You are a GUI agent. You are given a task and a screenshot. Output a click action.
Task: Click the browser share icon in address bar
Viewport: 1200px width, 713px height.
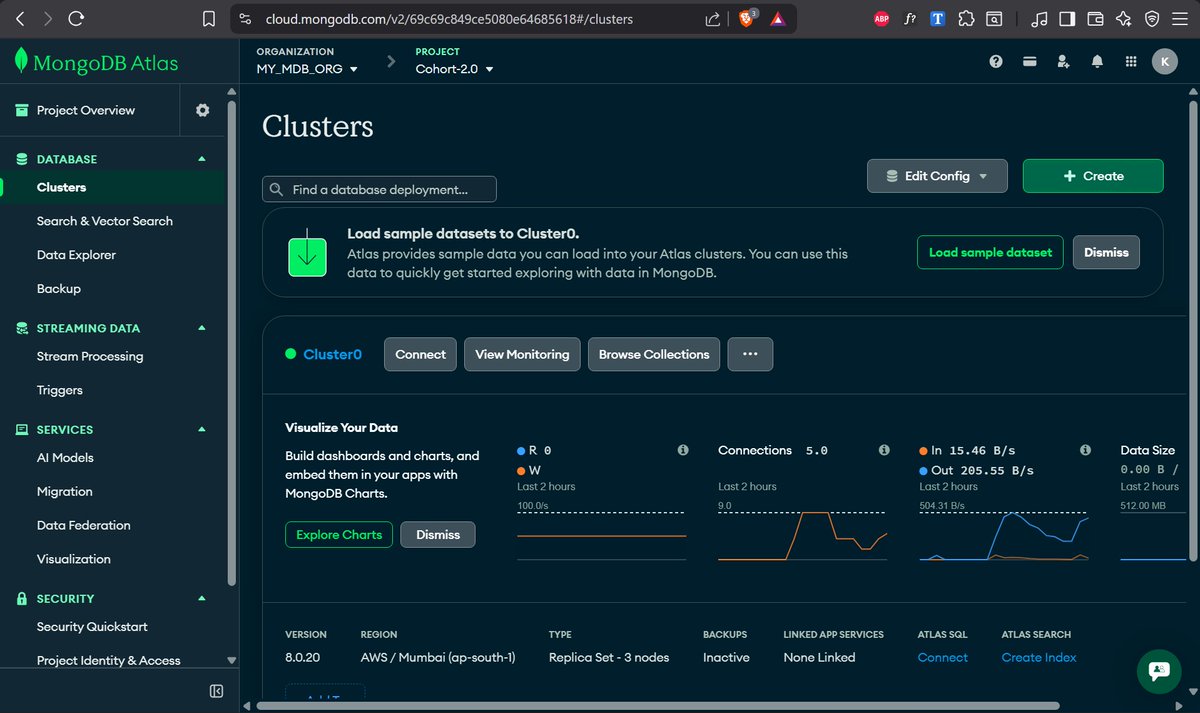coord(713,18)
